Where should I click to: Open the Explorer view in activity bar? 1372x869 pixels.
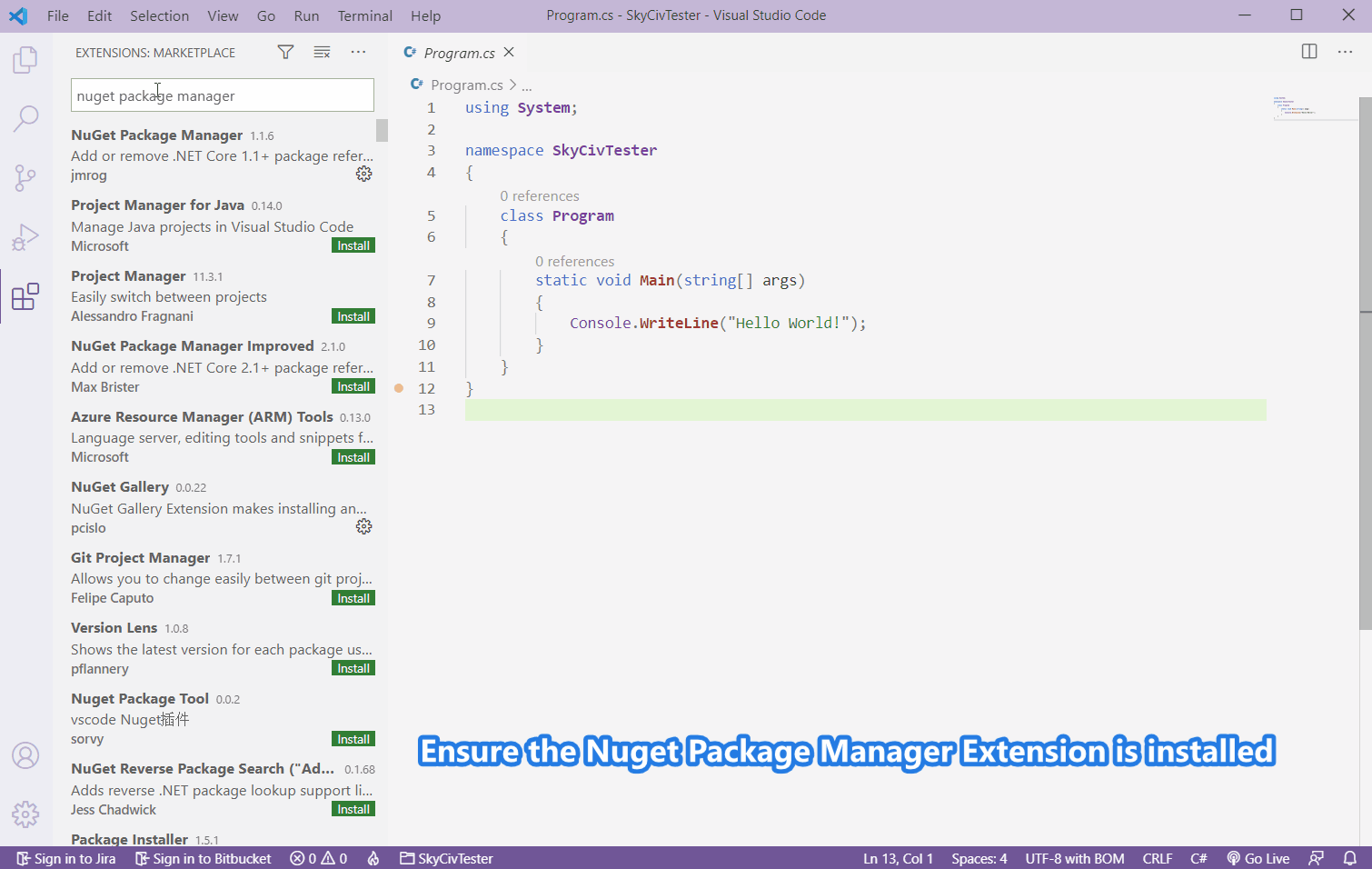[25, 61]
